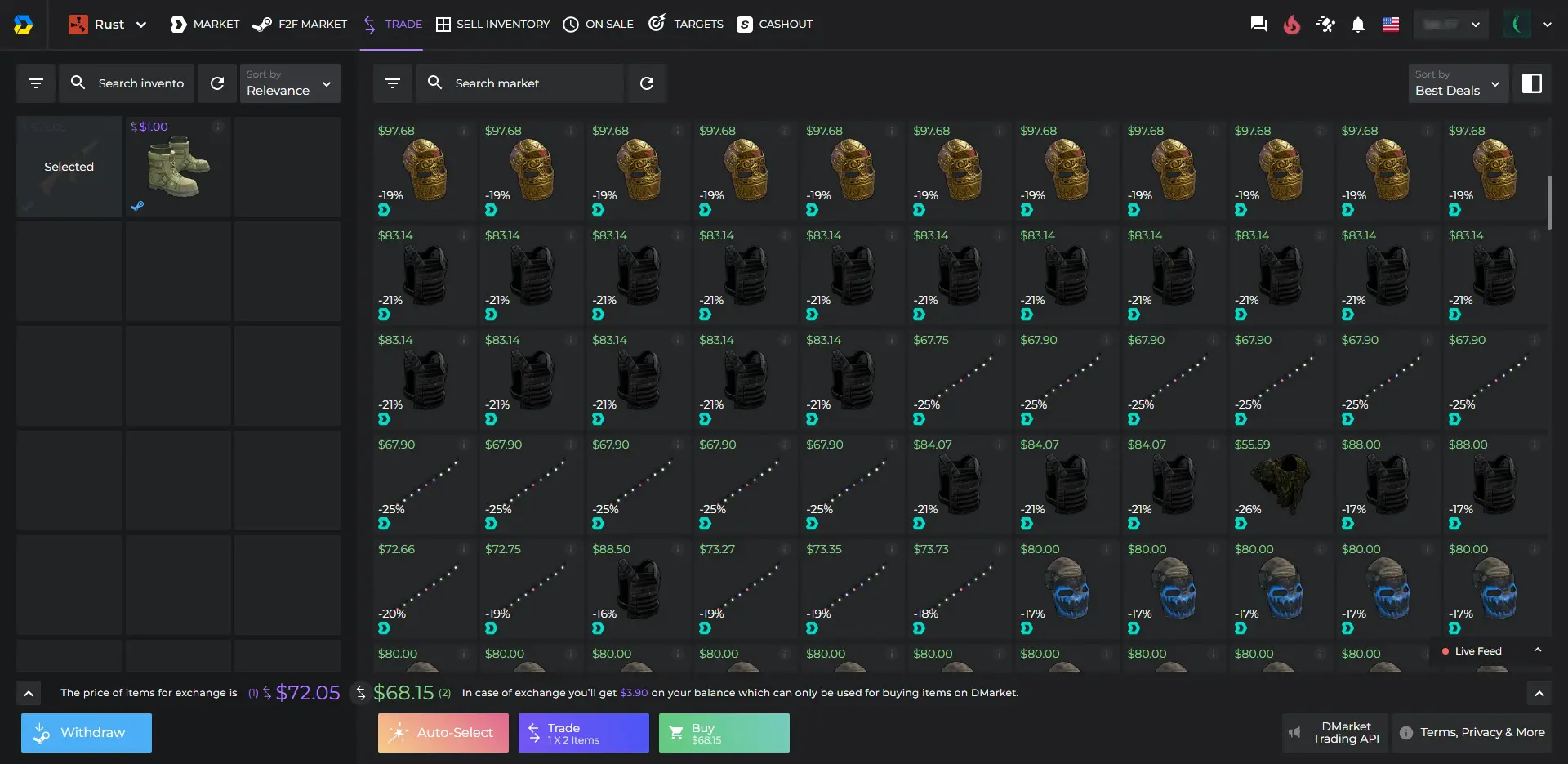Open Terms, Privacy & More
The image size is (1568, 764).
click(1472, 733)
